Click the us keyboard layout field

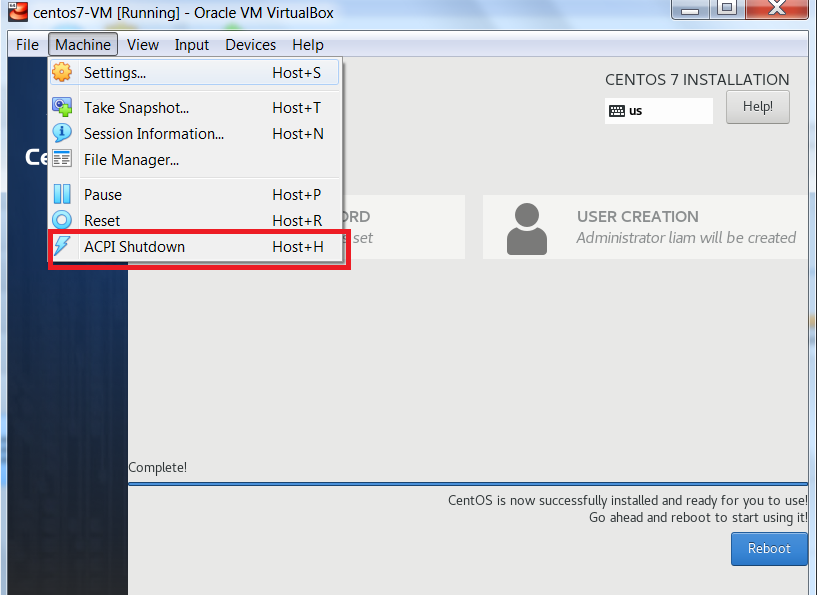pos(658,111)
